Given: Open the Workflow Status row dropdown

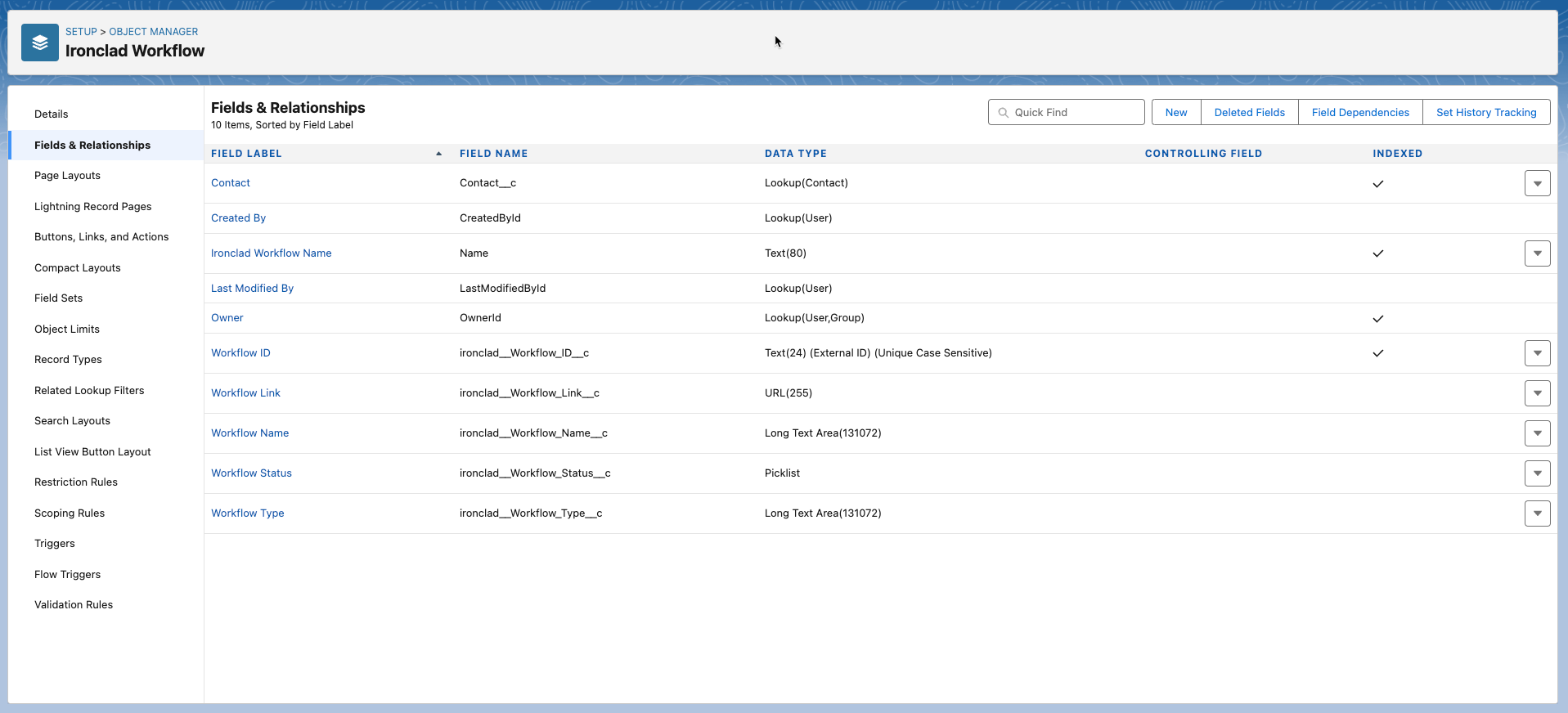Looking at the screenshot, I should pos(1538,473).
